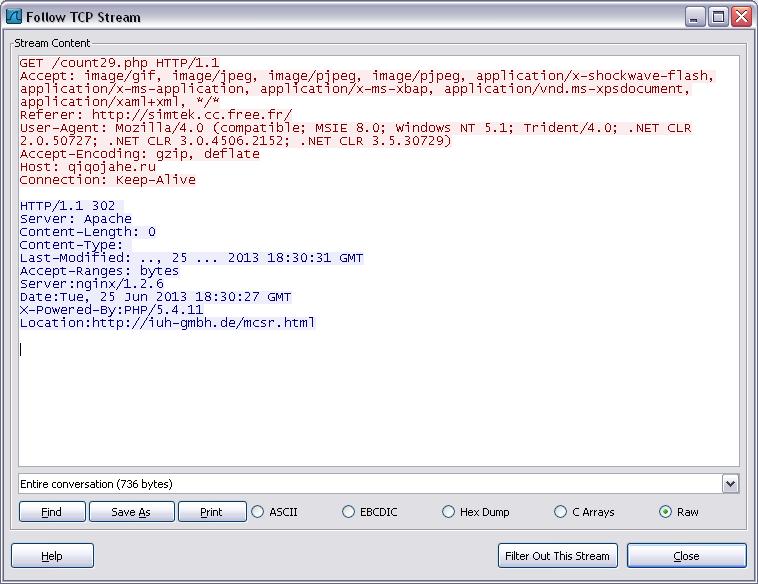
Task: Switch to EBCDIC encoding option
Action: 349,512
